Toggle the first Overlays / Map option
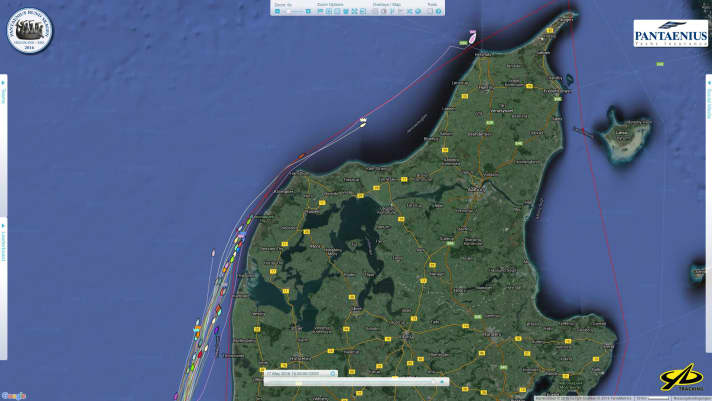Viewport: 712px width, 401px height. click(375, 11)
